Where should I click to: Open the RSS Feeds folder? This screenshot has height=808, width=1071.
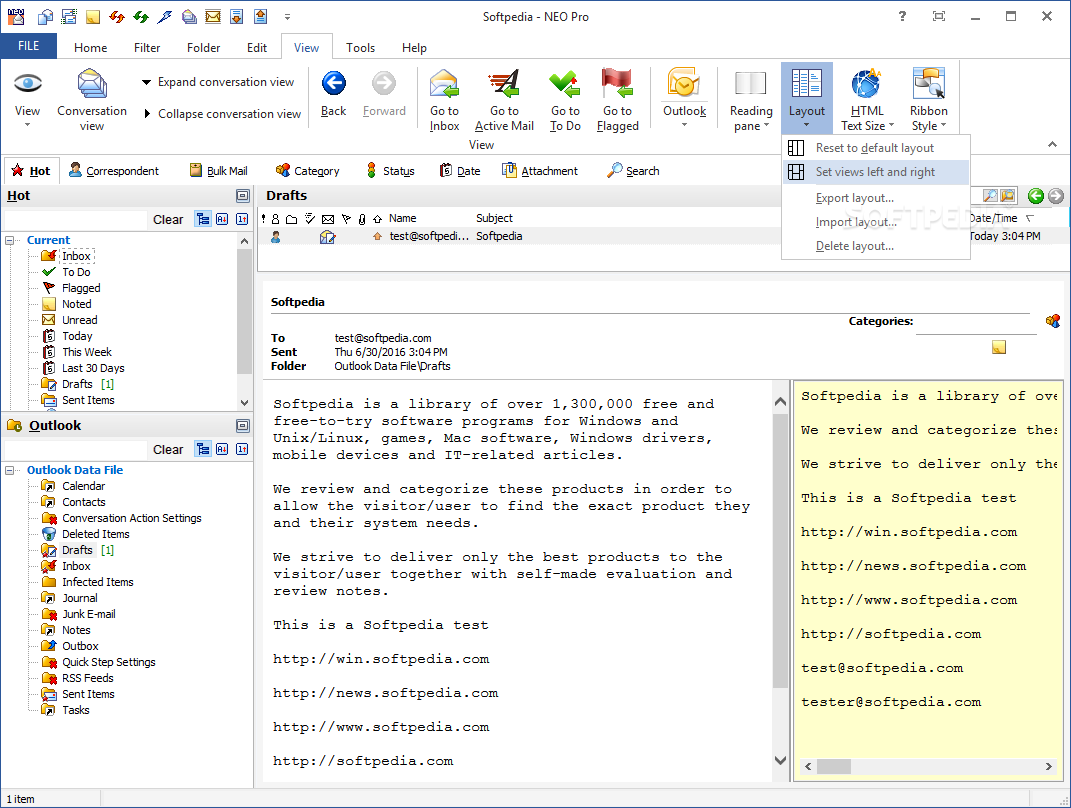77,678
